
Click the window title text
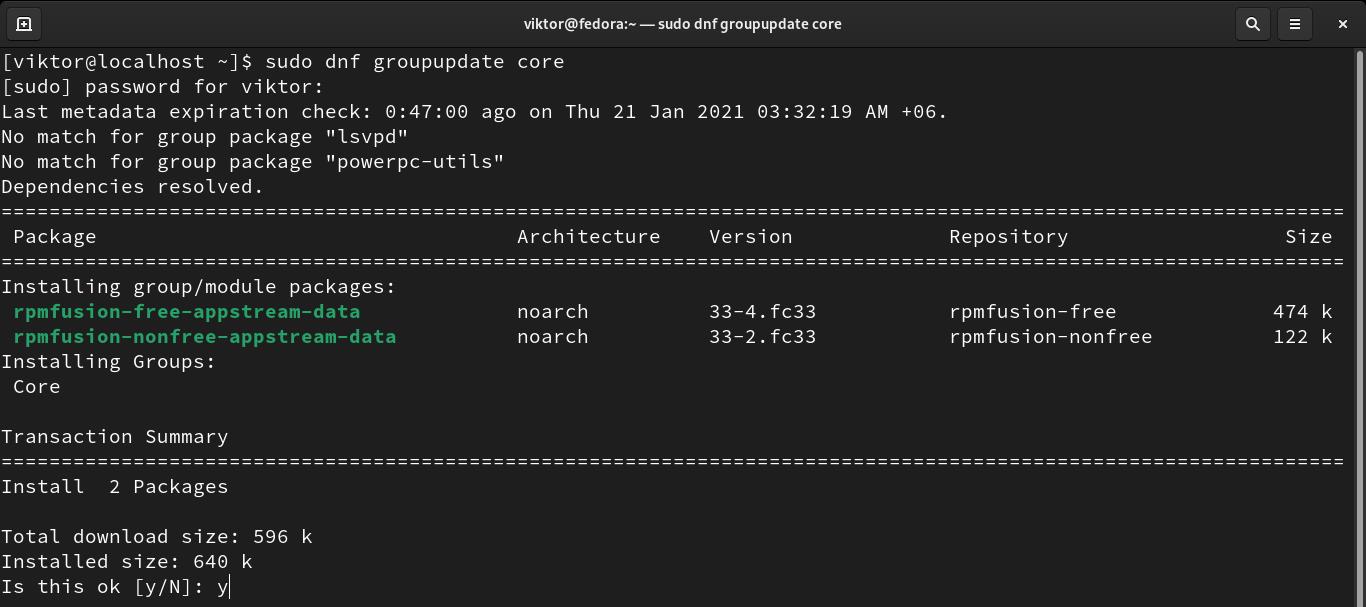point(682,24)
